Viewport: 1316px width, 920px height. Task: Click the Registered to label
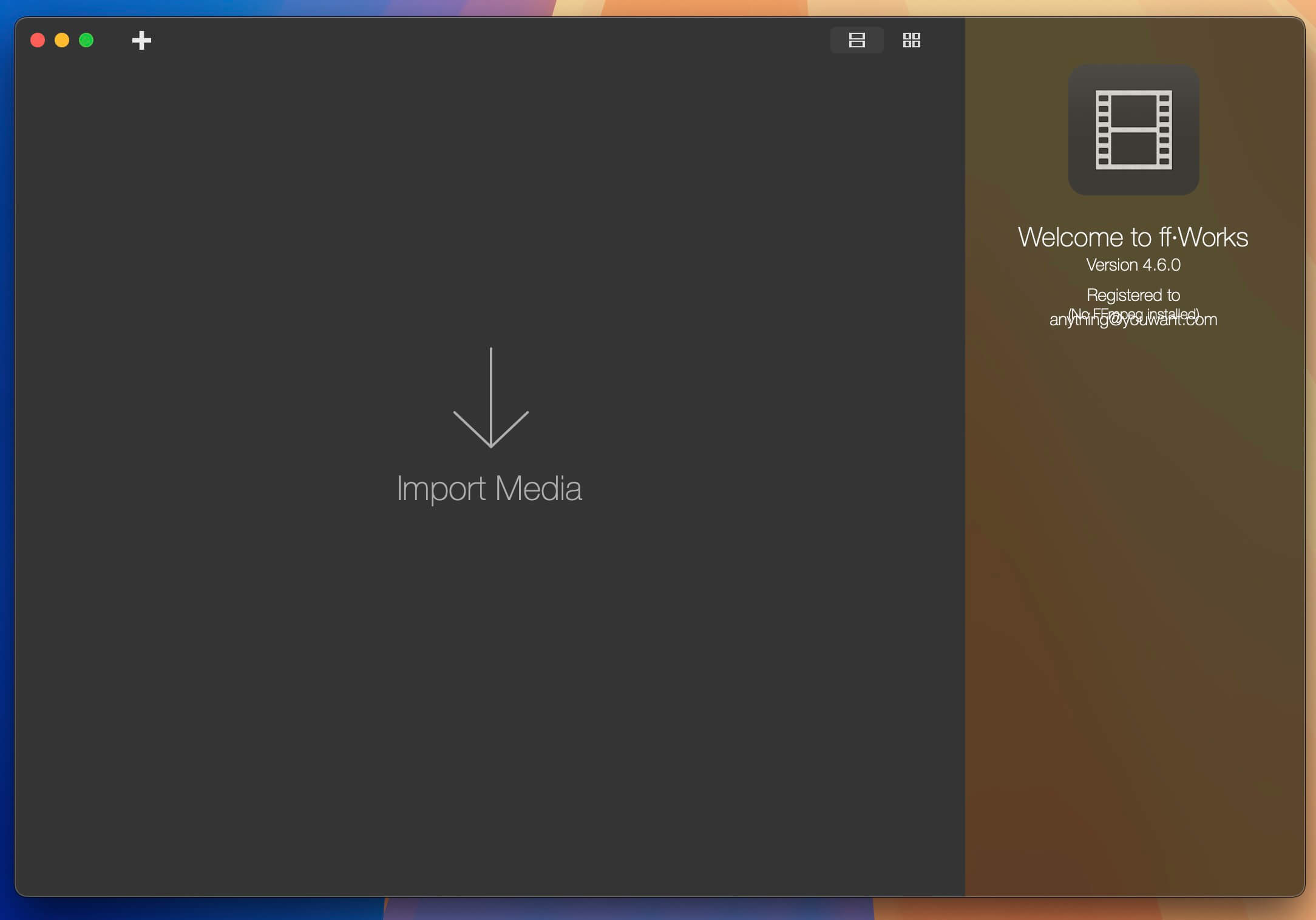1133,295
